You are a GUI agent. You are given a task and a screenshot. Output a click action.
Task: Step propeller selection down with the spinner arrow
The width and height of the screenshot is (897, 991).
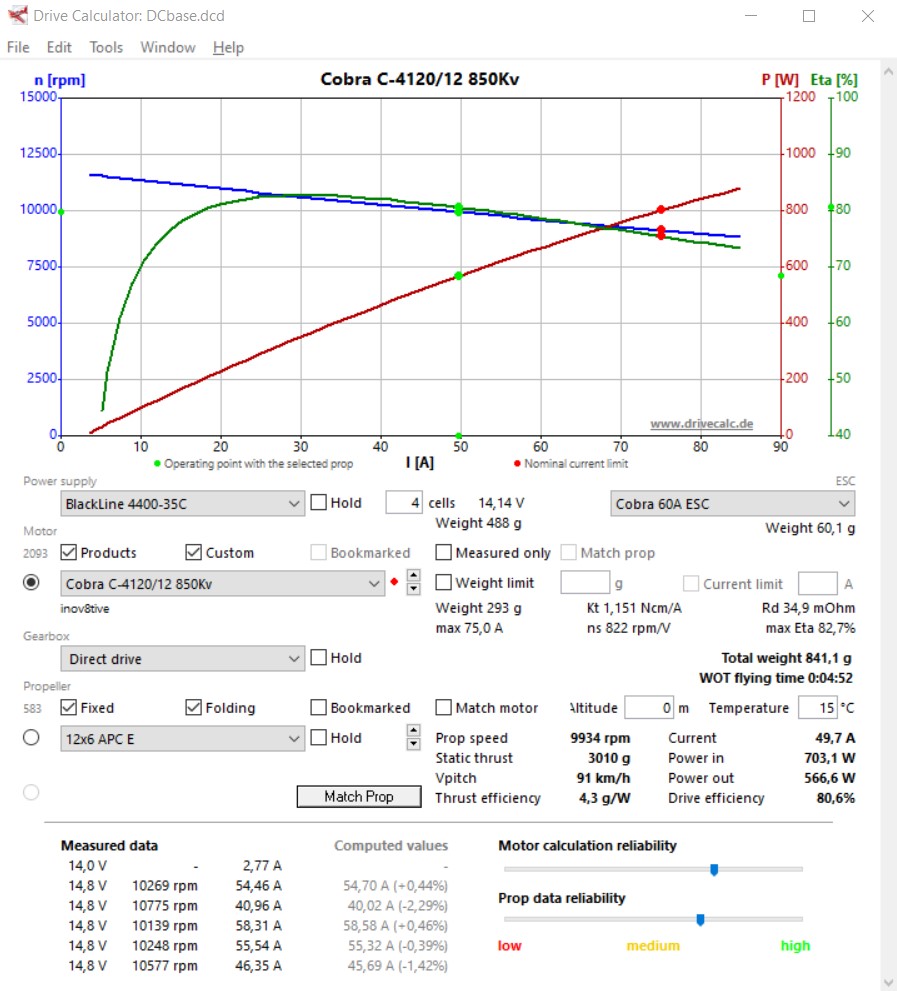pos(414,744)
